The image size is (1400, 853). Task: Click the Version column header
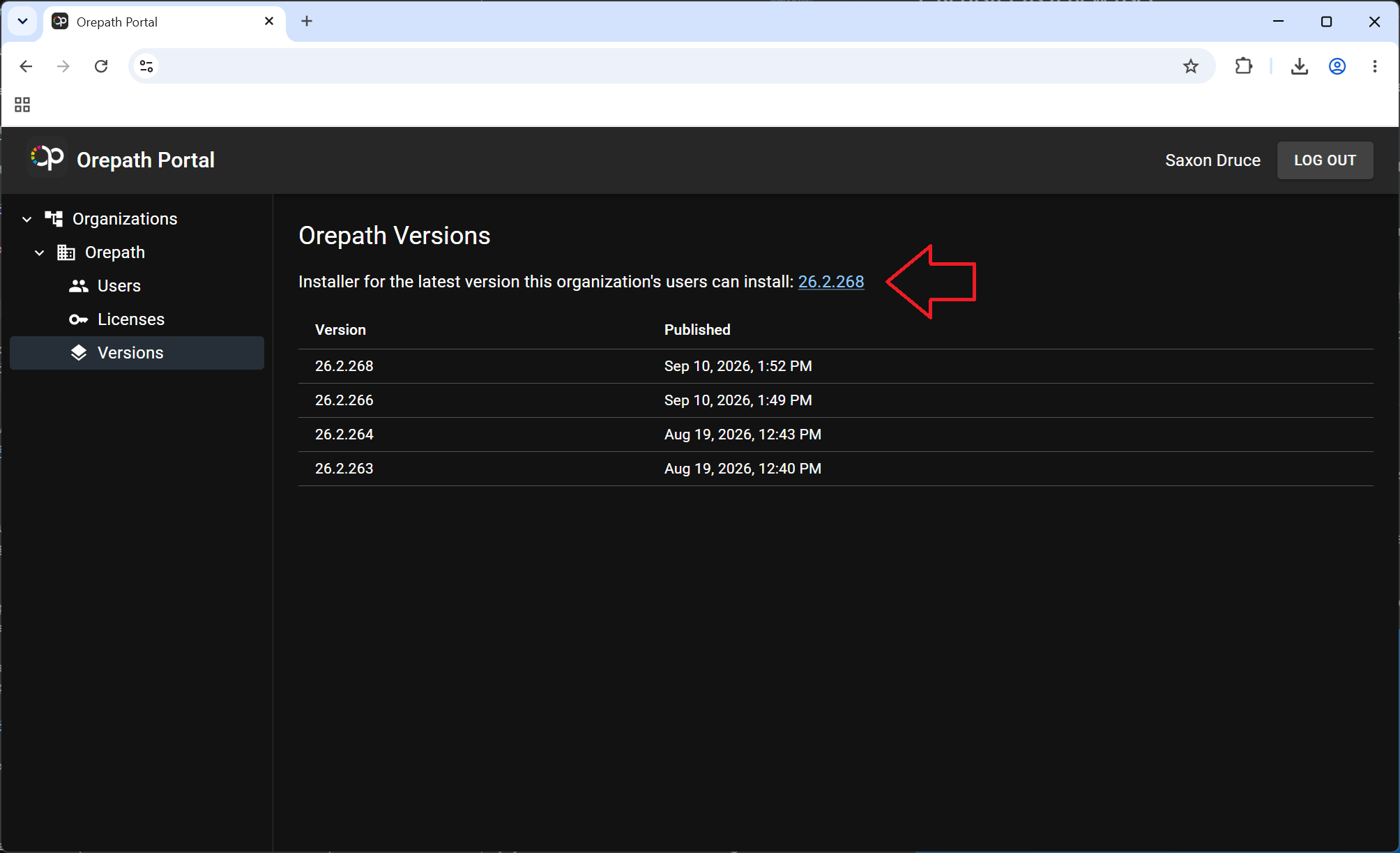point(340,330)
